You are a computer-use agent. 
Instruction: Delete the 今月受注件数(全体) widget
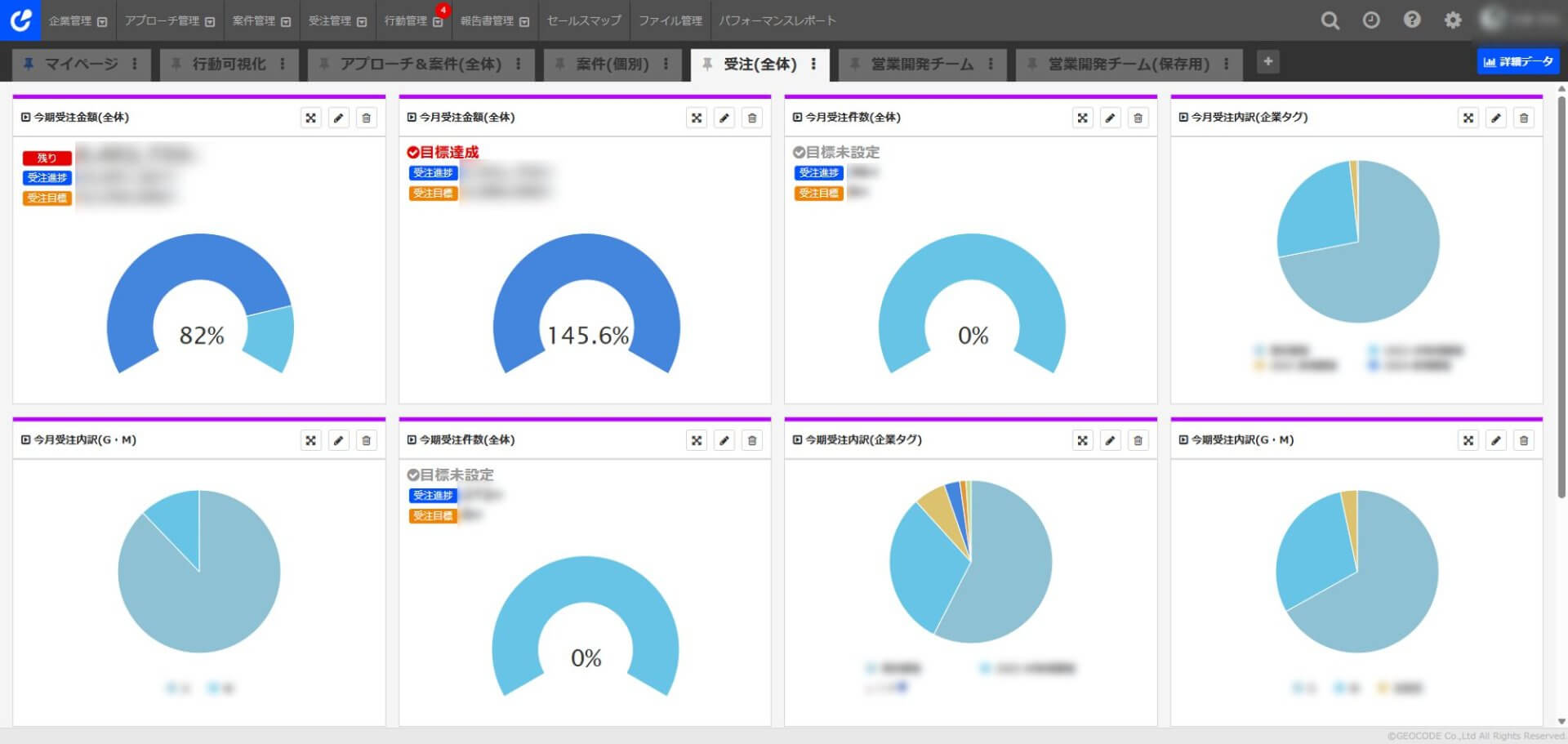1138,118
